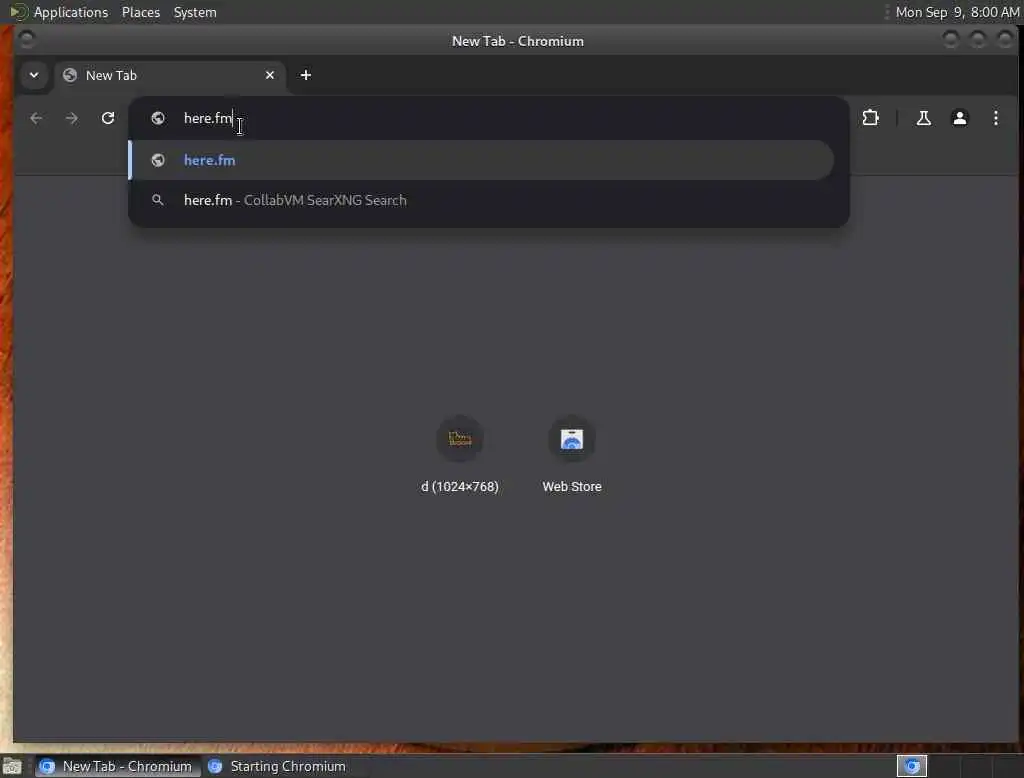This screenshot has width=1024, height=778.
Task: Open a new tab with plus button
Action: 306,75
